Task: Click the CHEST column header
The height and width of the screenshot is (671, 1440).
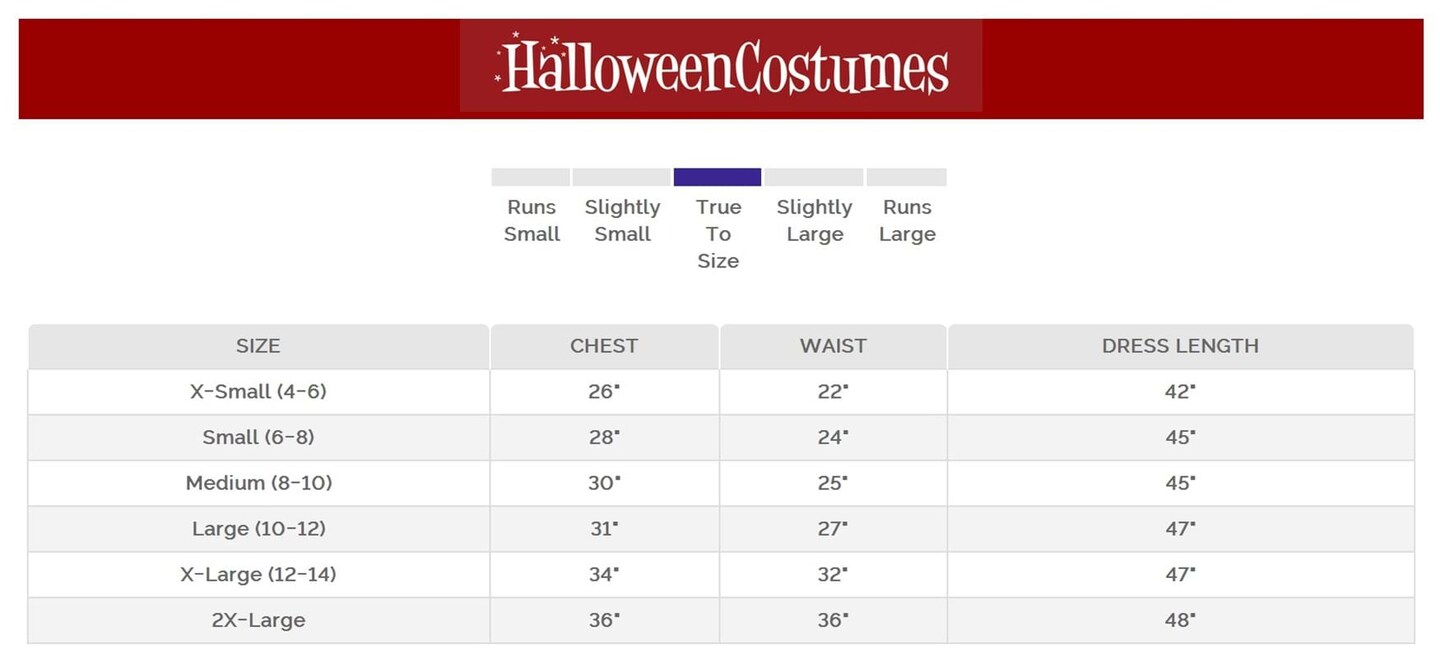Action: tap(604, 346)
